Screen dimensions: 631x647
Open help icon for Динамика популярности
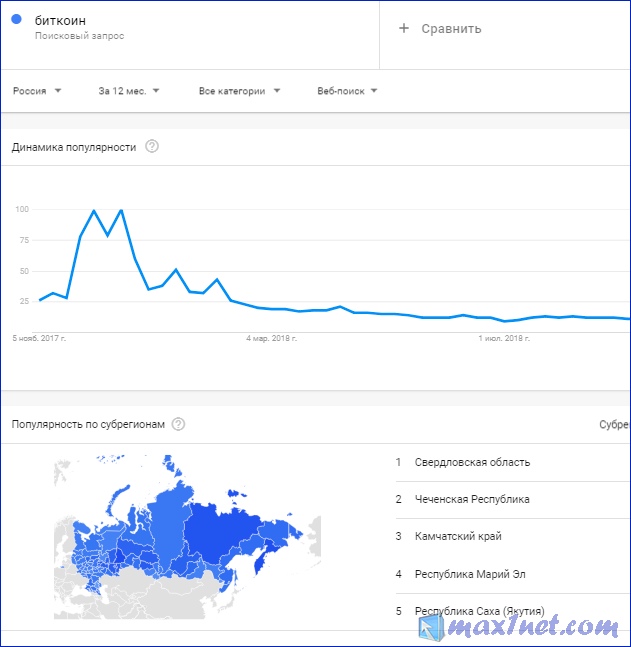click(x=152, y=146)
